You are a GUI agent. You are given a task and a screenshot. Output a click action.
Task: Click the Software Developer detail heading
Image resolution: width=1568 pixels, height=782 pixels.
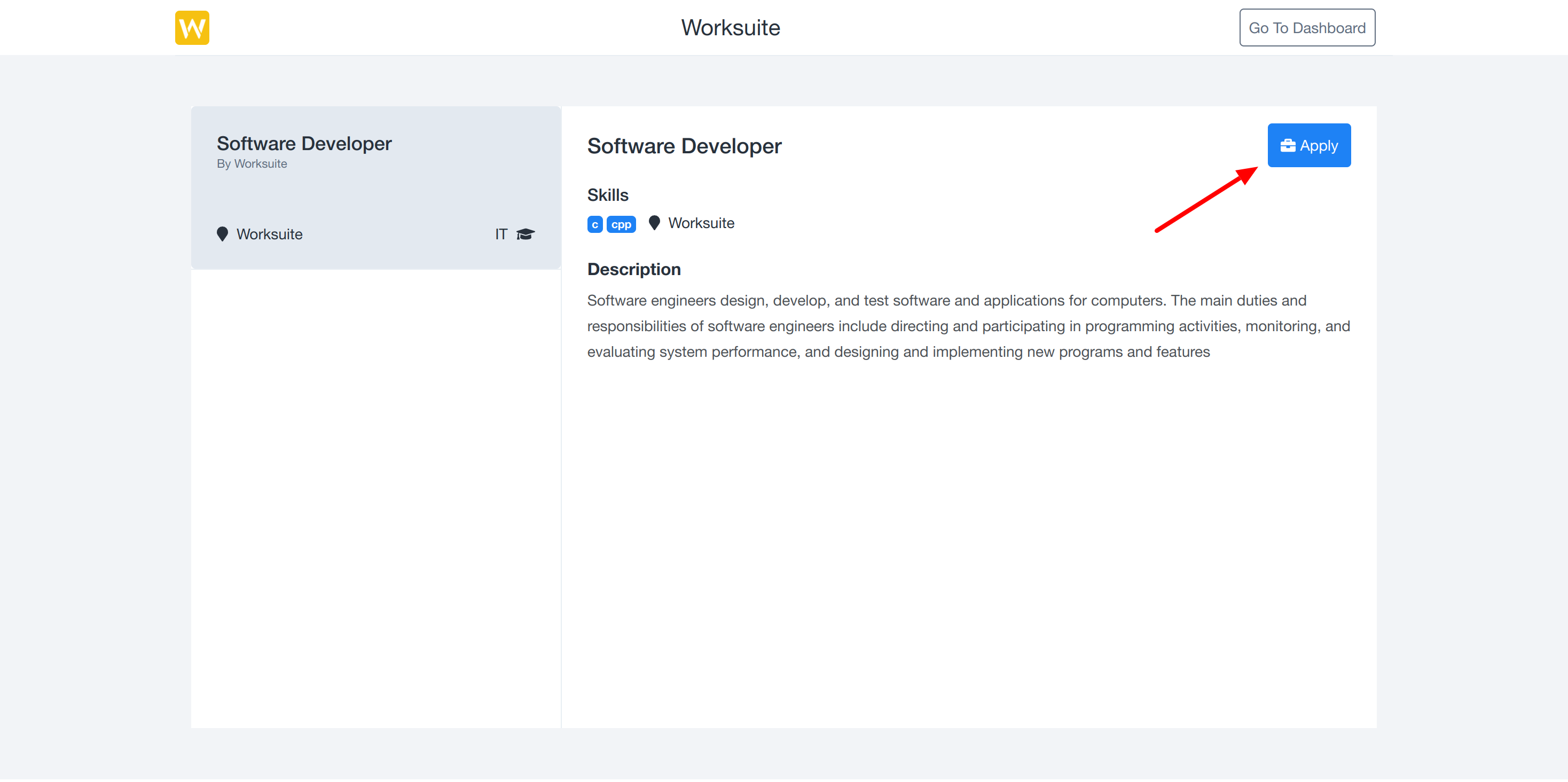684,146
